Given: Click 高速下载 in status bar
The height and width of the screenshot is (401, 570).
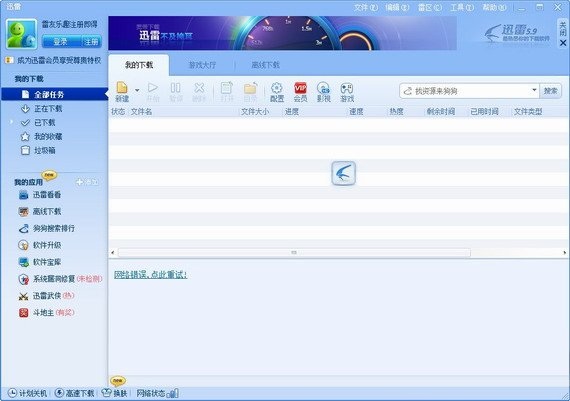Looking at the screenshot, I should (x=75, y=393).
